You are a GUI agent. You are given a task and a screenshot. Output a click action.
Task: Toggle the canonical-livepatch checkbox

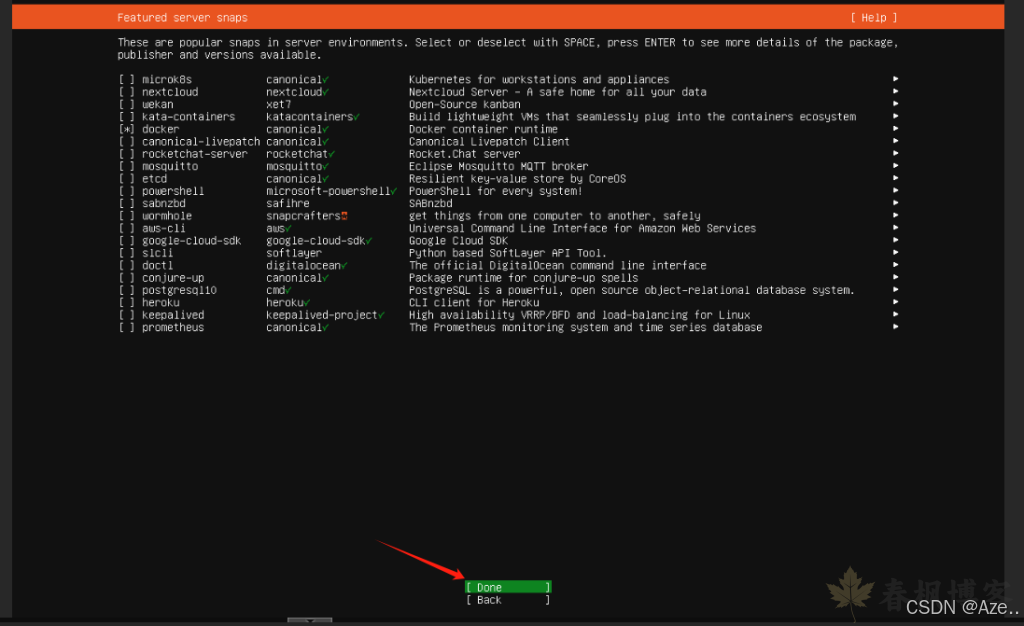(x=127, y=142)
